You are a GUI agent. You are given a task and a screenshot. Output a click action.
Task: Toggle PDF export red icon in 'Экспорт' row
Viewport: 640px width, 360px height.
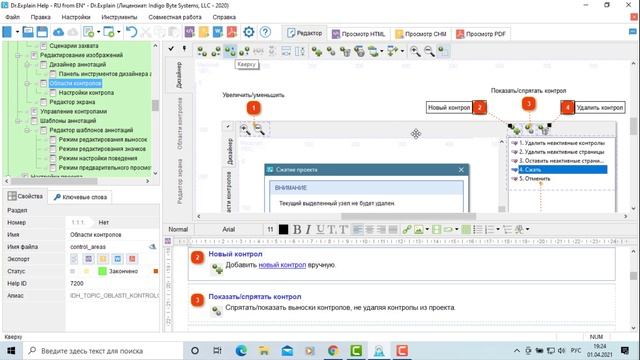point(132,259)
